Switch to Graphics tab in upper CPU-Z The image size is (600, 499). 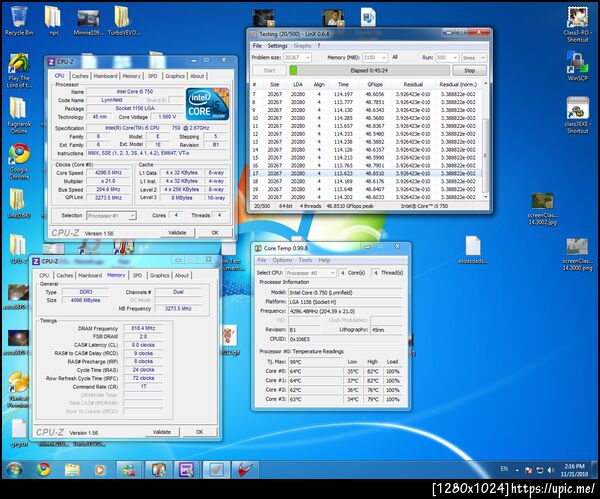pyautogui.click(x=175, y=76)
